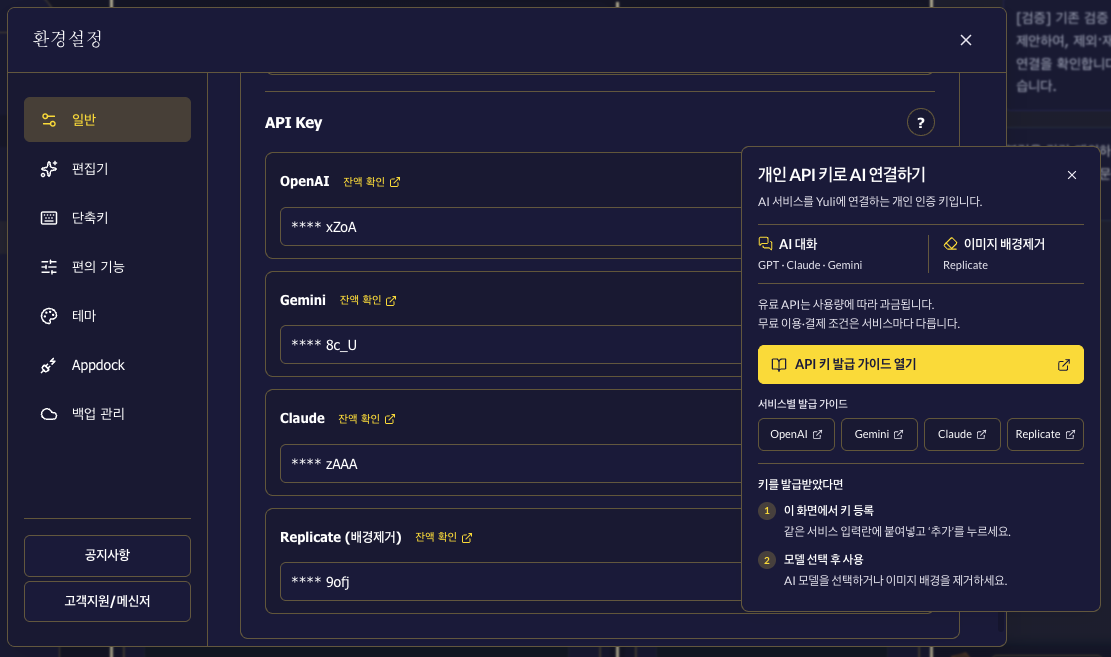Click the Appdock plug icon

click(49, 365)
